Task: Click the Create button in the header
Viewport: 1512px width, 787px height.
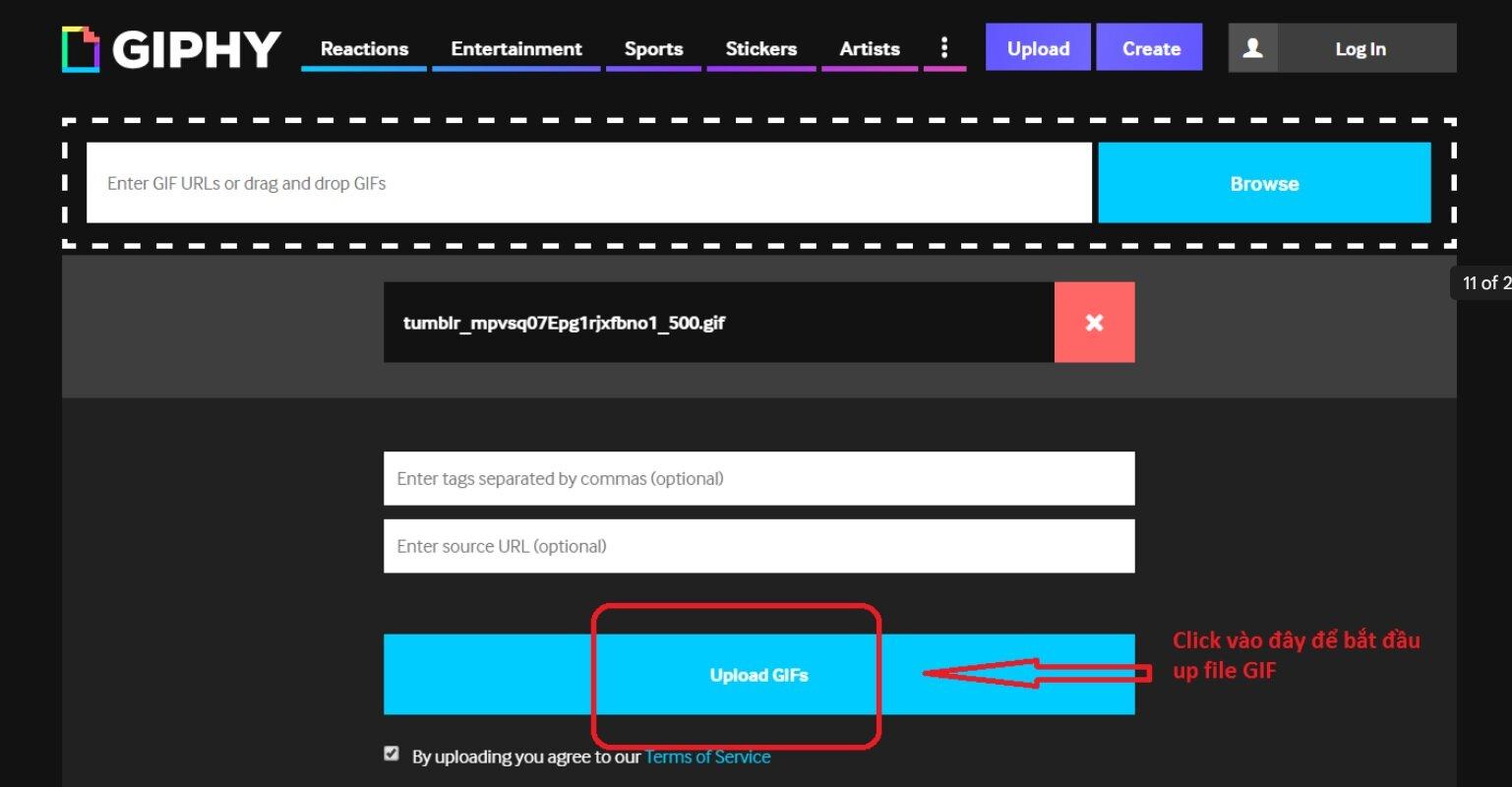Action: tap(1150, 48)
